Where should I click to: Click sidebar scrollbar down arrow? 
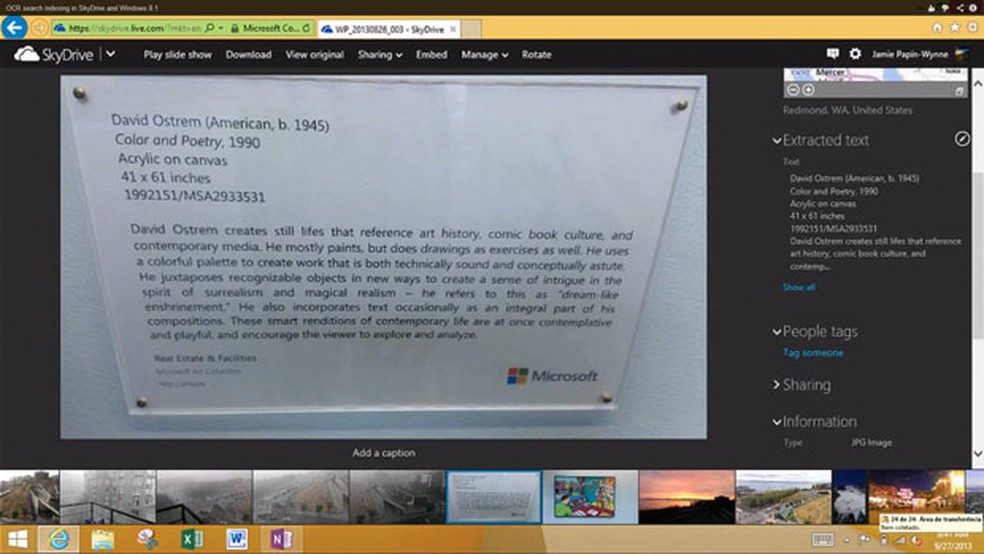click(977, 454)
